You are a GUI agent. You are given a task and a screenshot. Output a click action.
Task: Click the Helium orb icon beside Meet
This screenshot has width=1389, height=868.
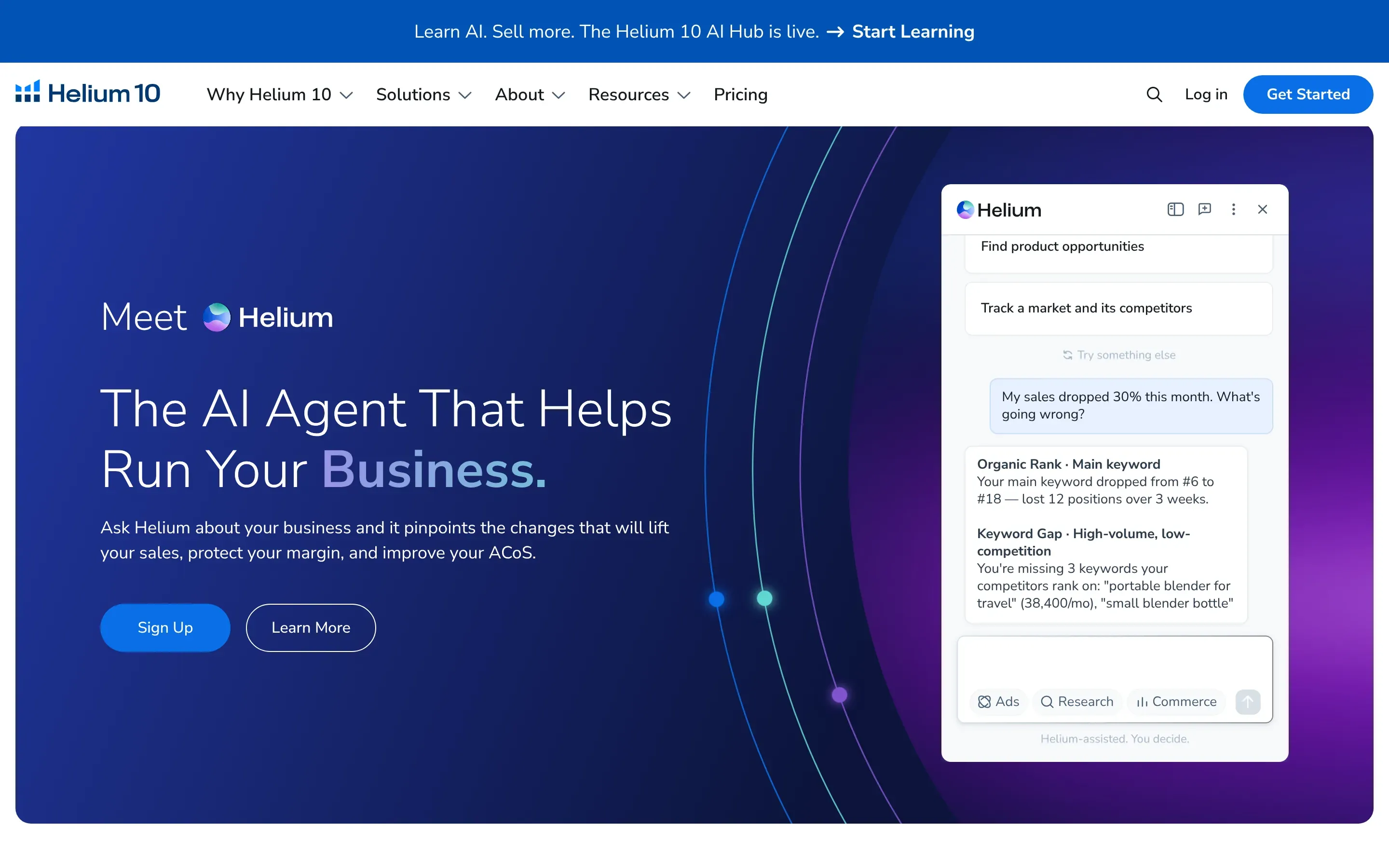[x=217, y=317]
